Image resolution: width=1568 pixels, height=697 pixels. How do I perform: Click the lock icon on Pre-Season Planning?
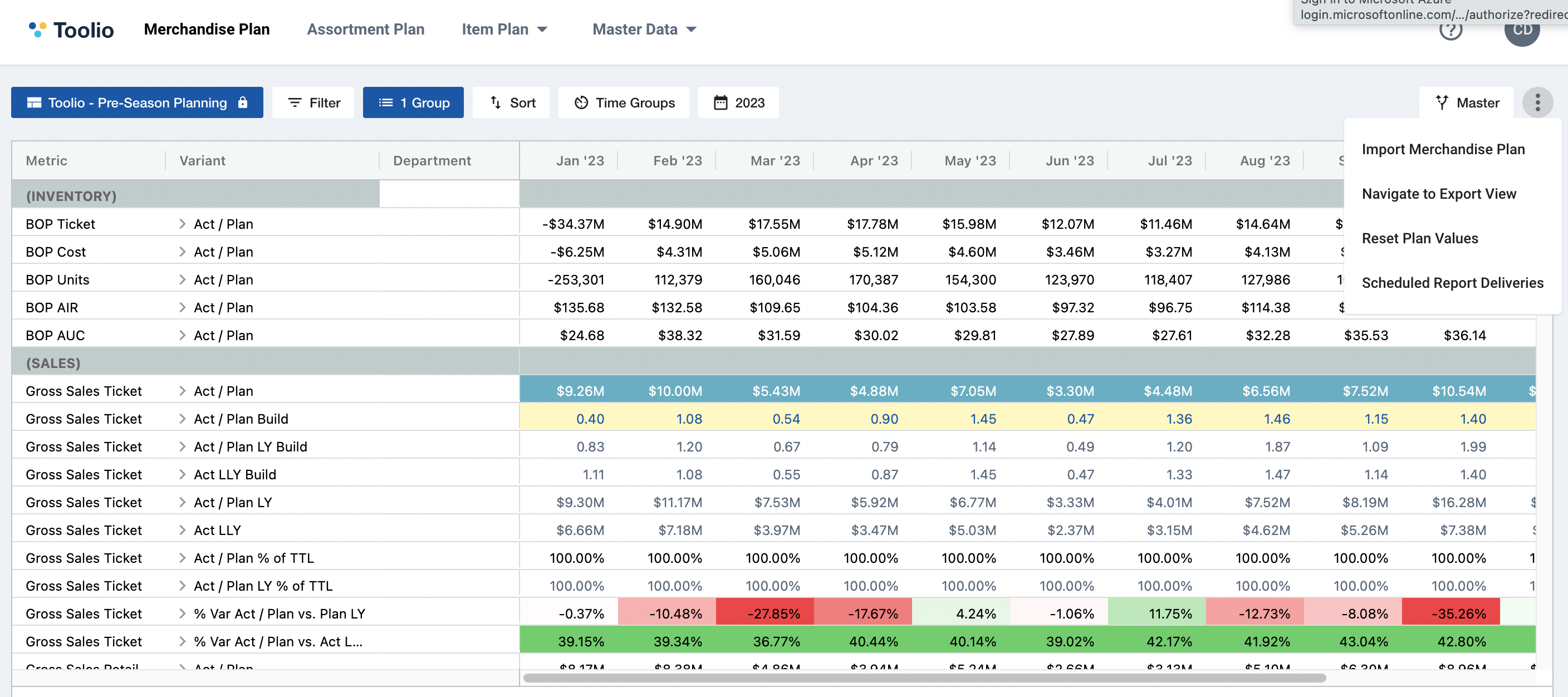pos(243,102)
